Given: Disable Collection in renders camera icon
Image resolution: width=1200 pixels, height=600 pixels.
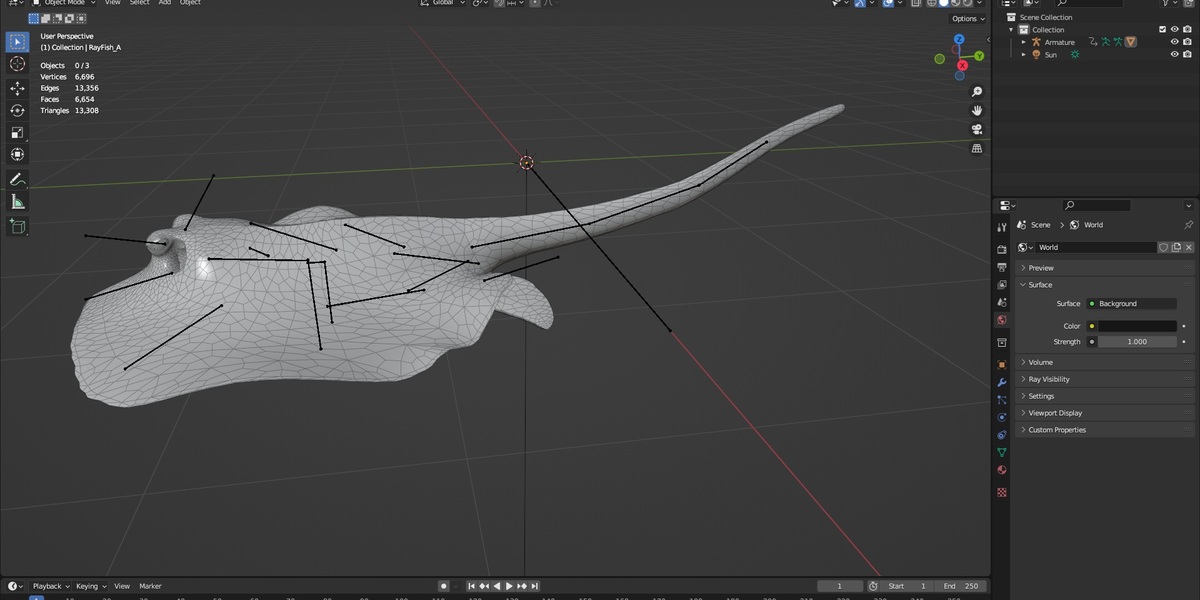Looking at the screenshot, I should pyautogui.click(x=1188, y=30).
